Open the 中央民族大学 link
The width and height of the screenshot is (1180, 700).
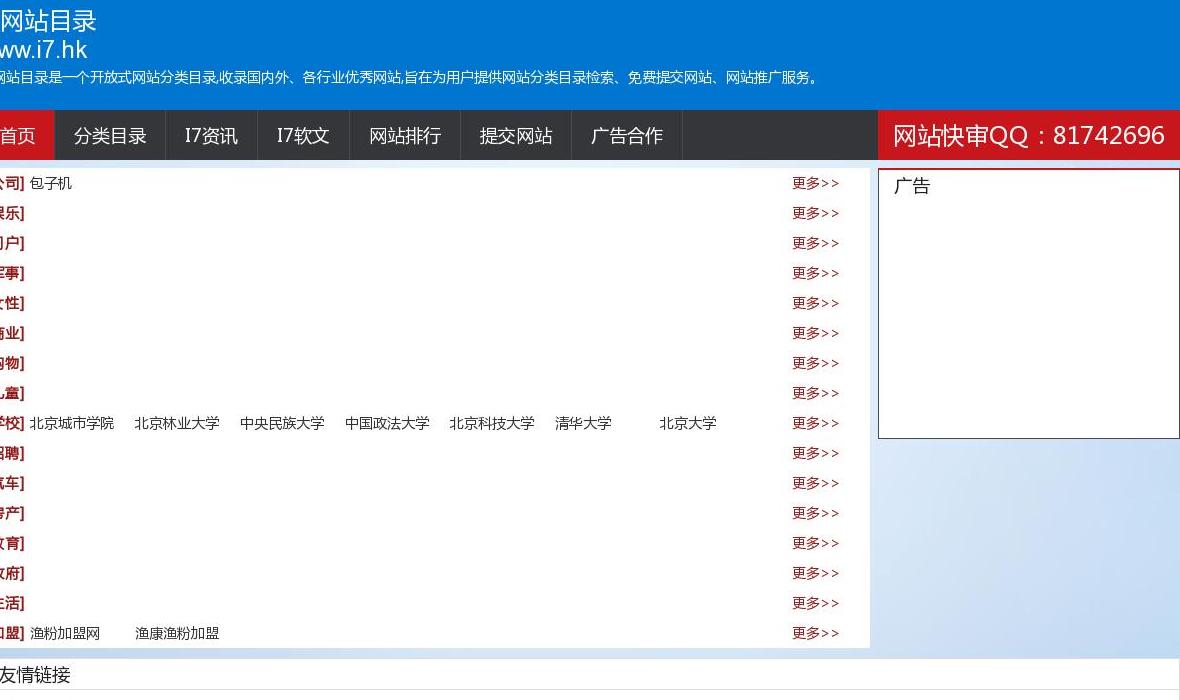(282, 424)
